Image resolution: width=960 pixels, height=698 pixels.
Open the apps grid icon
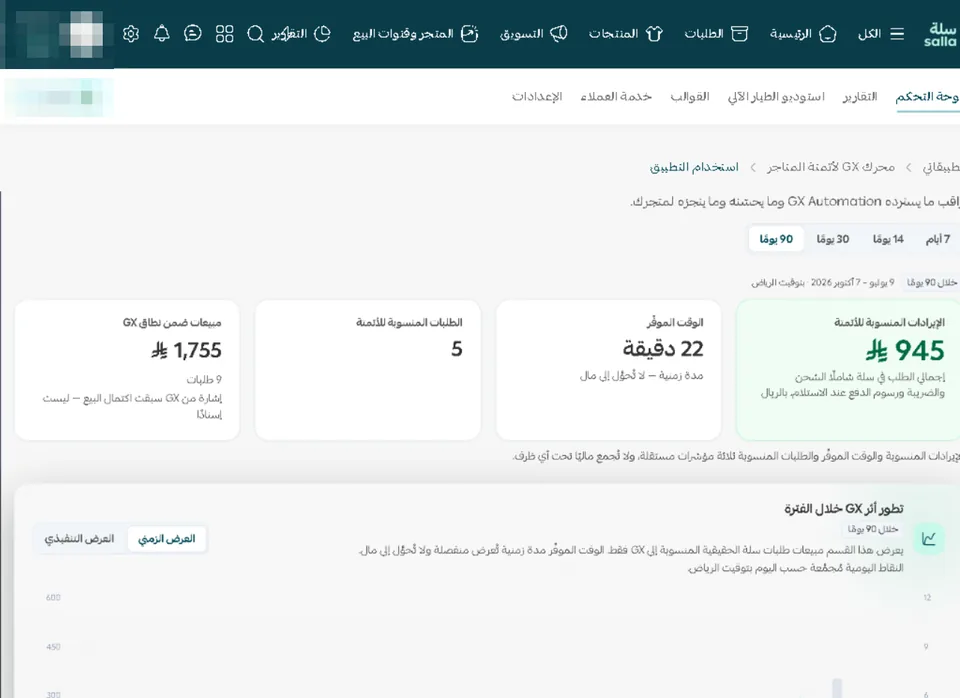click(225, 34)
